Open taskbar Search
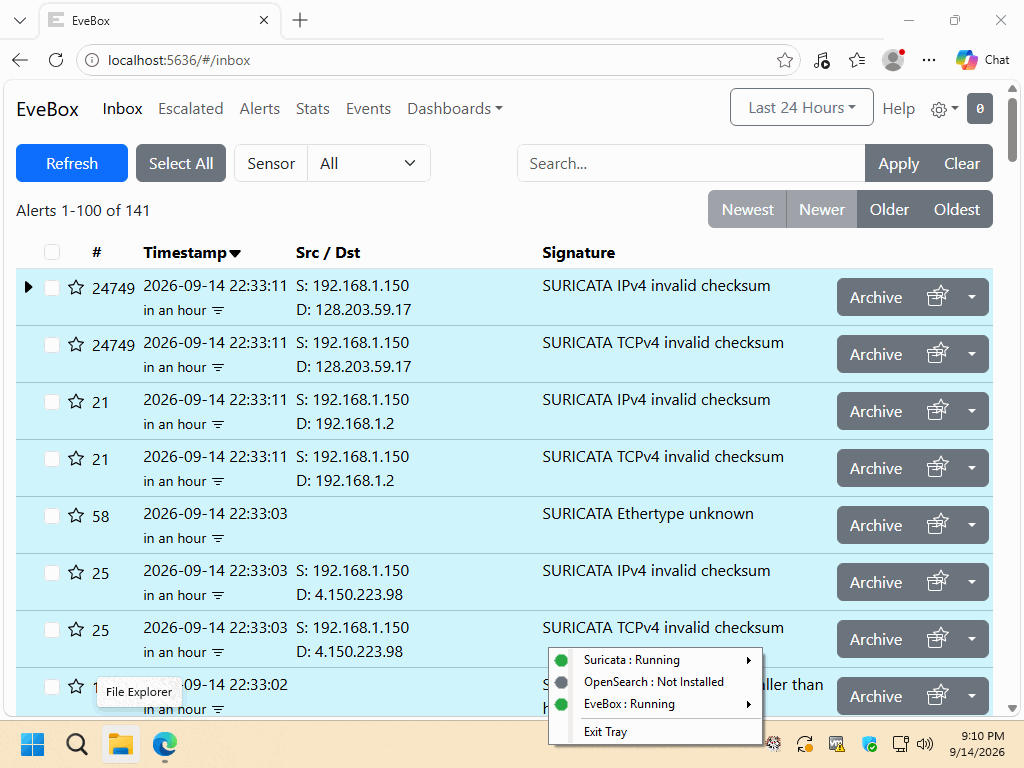This screenshot has height=768, width=1024. click(76, 744)
